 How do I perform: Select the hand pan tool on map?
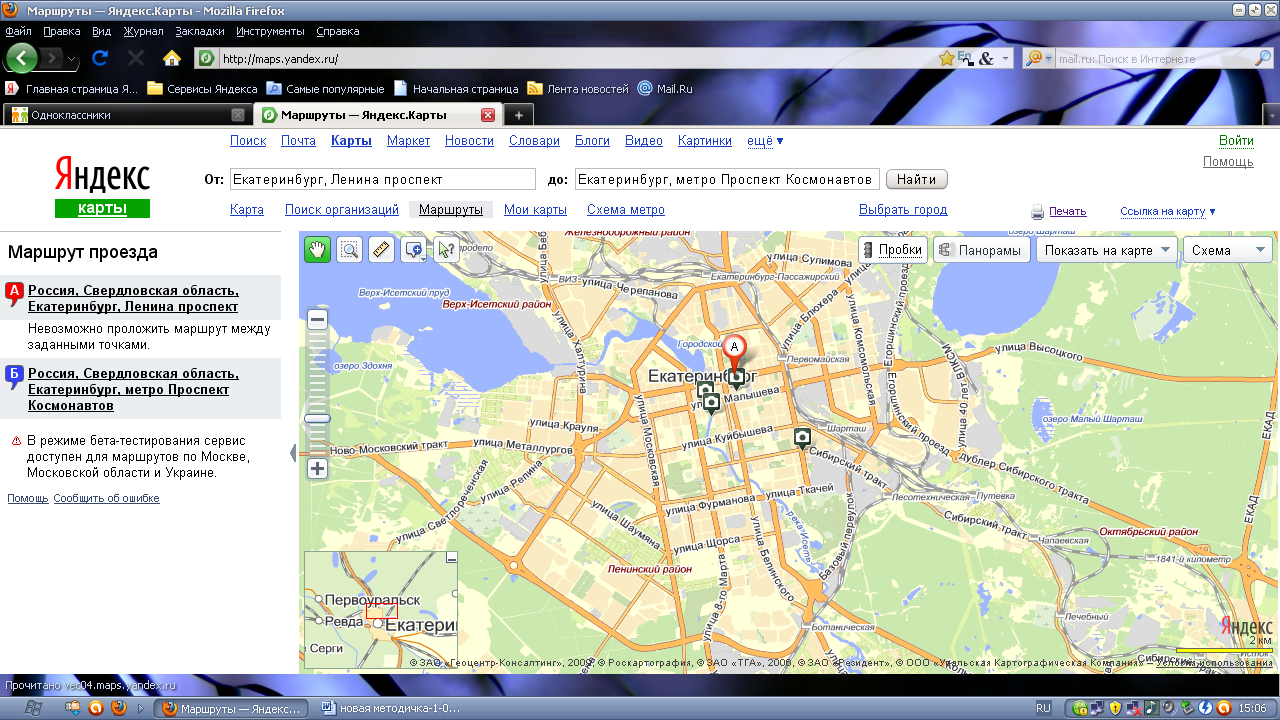pyautogui.click(x=318, y=250)
